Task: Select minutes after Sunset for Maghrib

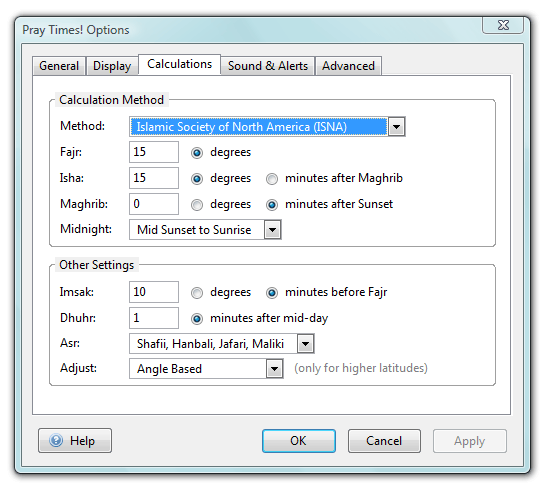Action: [272, 205]
